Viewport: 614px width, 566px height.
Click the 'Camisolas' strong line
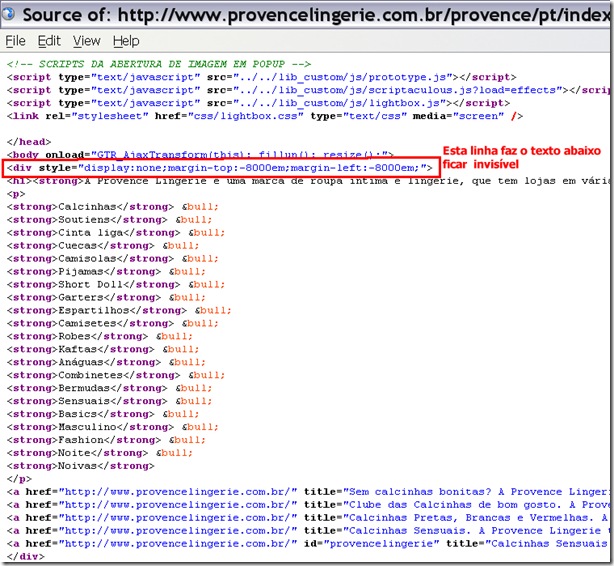coord(112,259)
